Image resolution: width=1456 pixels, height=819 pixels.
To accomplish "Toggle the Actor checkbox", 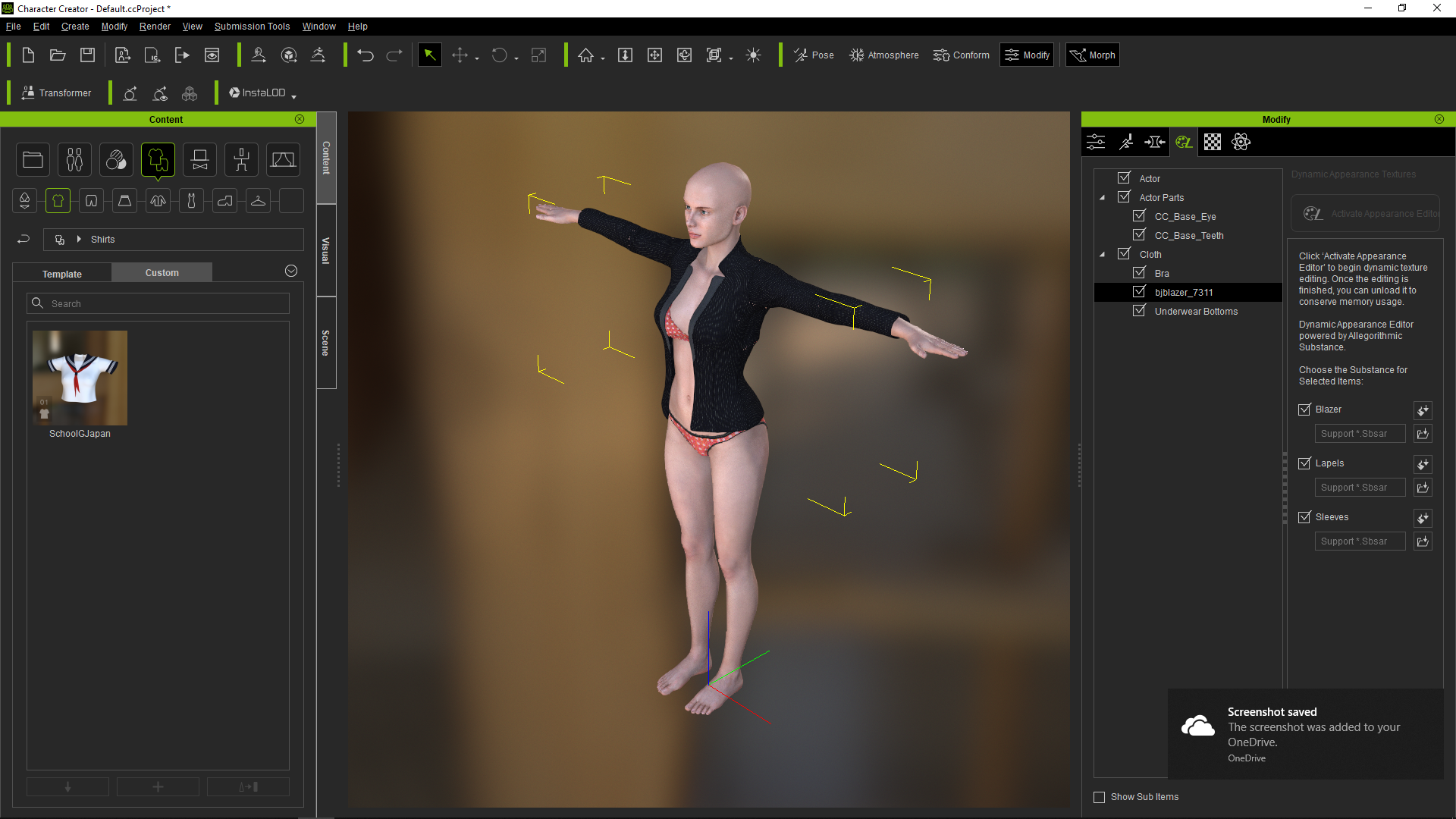I will point(1124,178).
